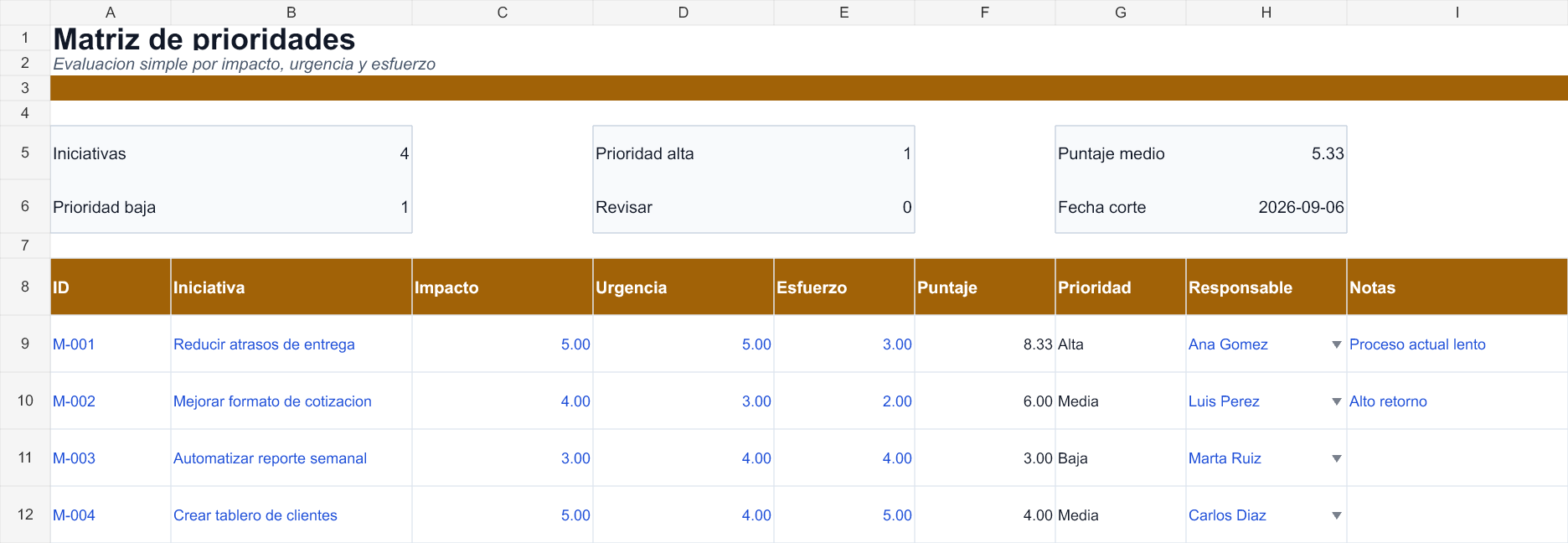Select row 12 header
1568x543 pixels.
tap(25, 515)
